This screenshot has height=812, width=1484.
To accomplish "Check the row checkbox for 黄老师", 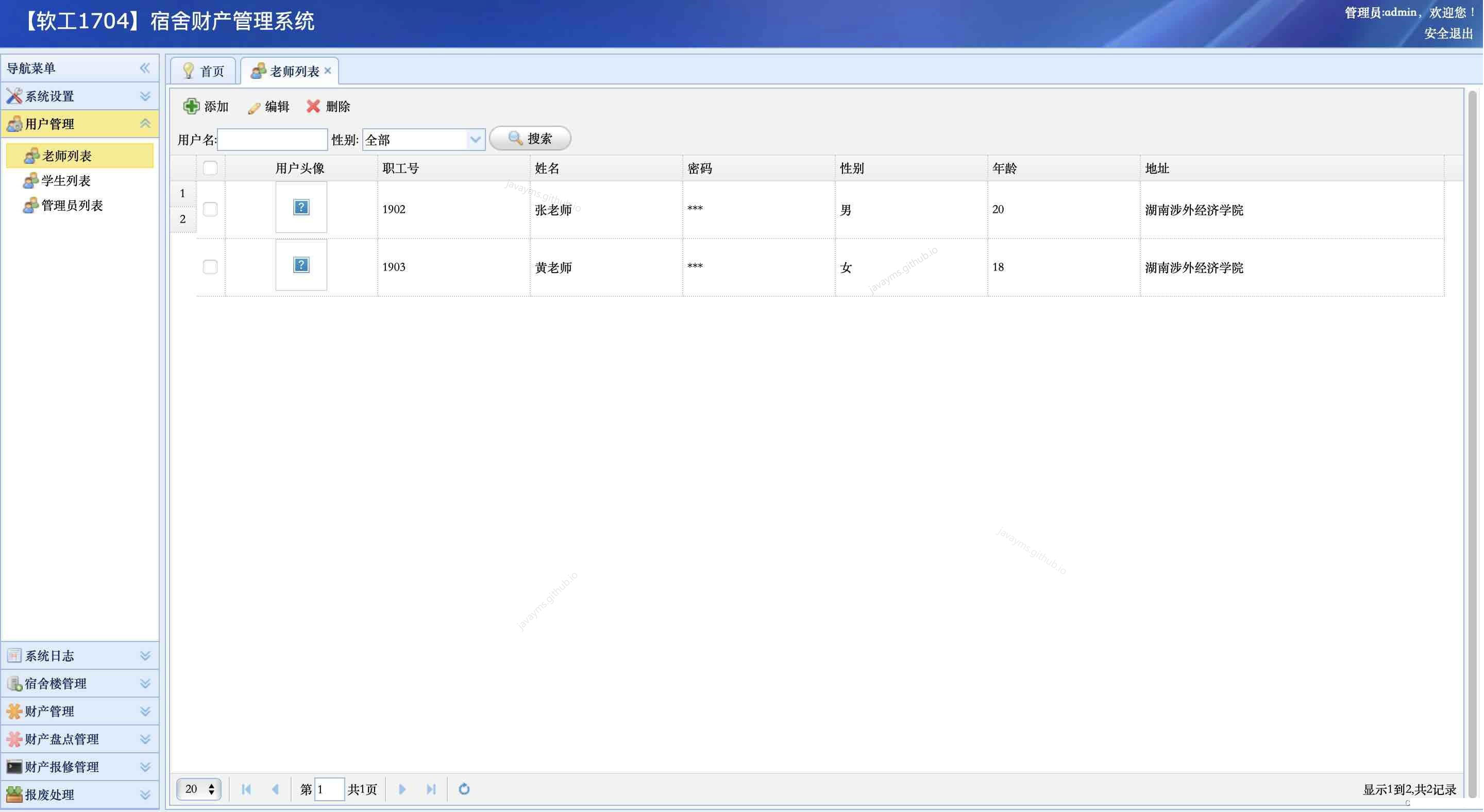I will point(210,266).
